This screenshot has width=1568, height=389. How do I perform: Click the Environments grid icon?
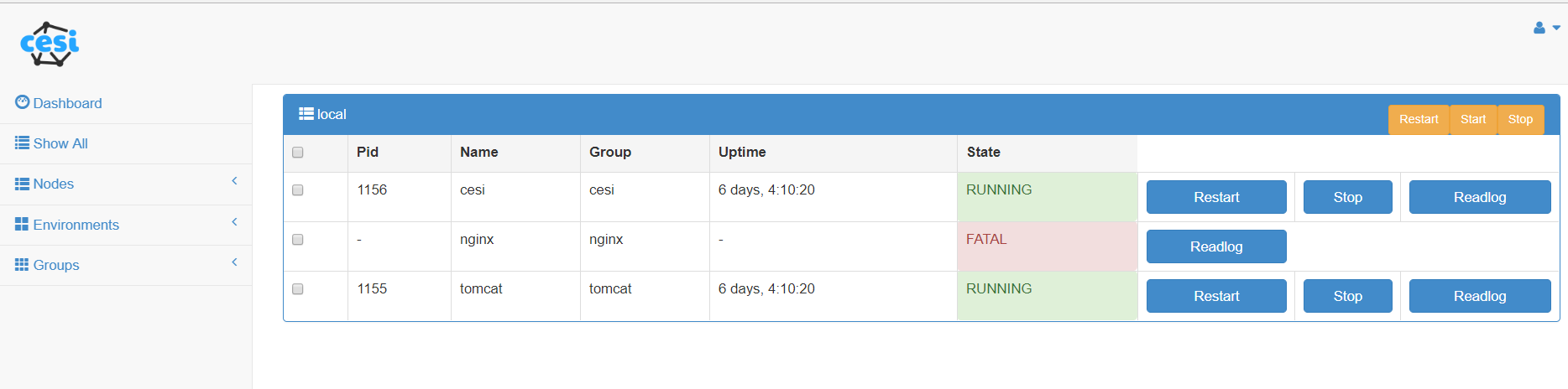(x=23, y=224)
